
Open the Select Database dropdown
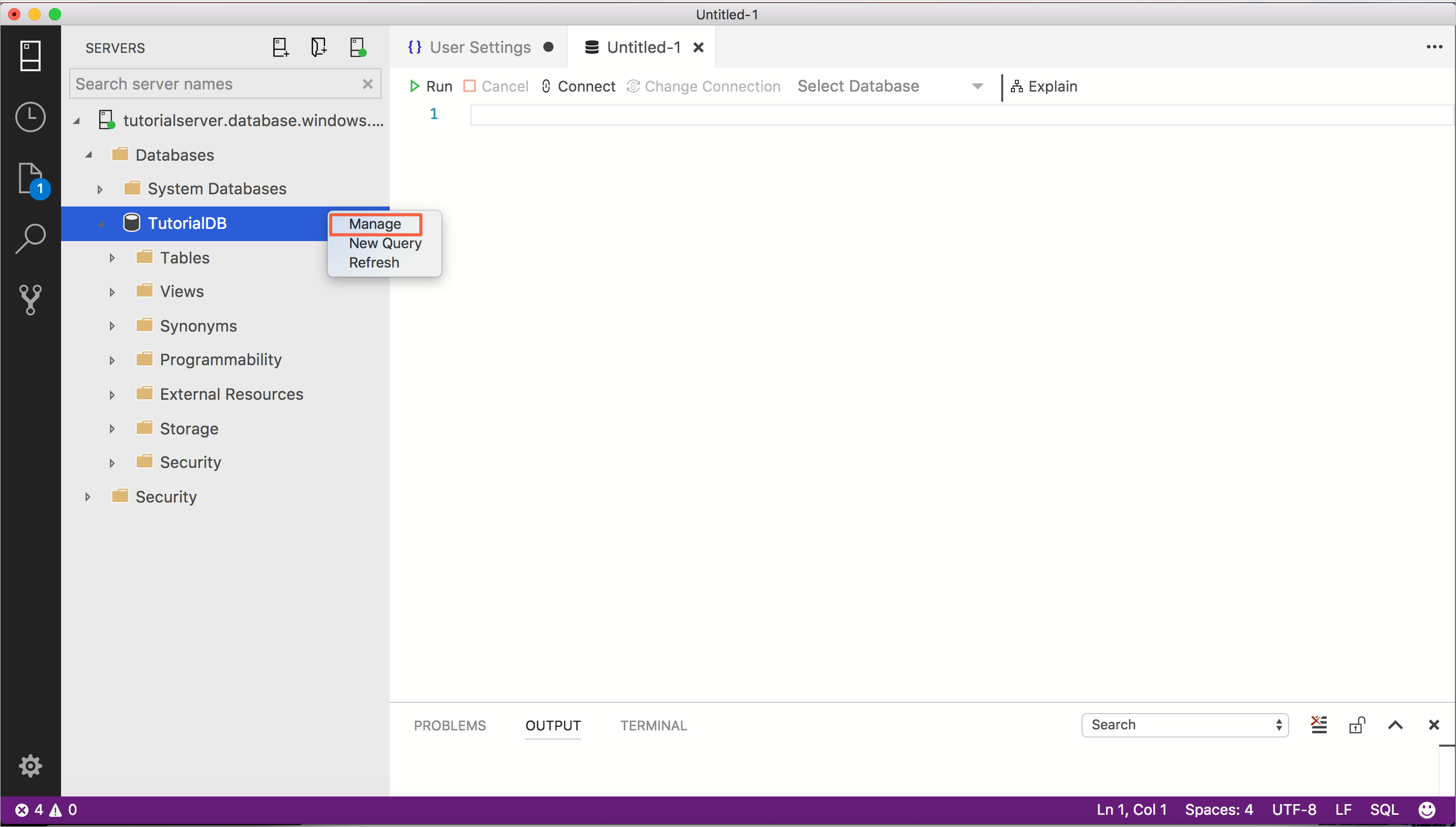pos(977,86)
